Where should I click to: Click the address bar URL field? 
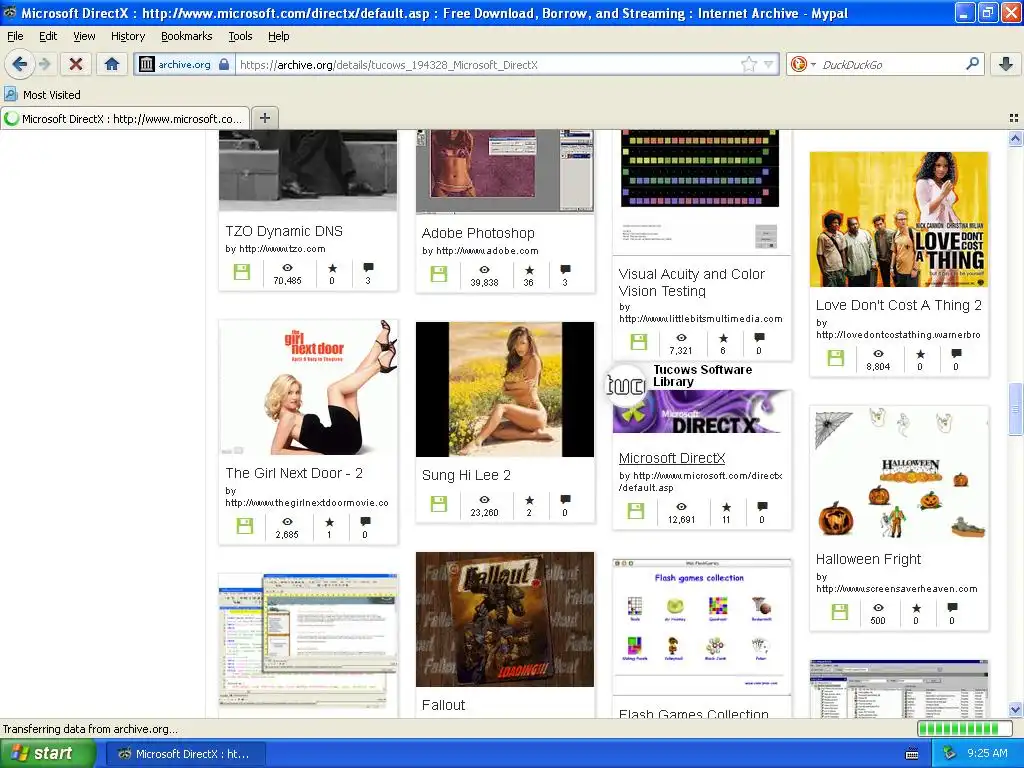point(487,65)
